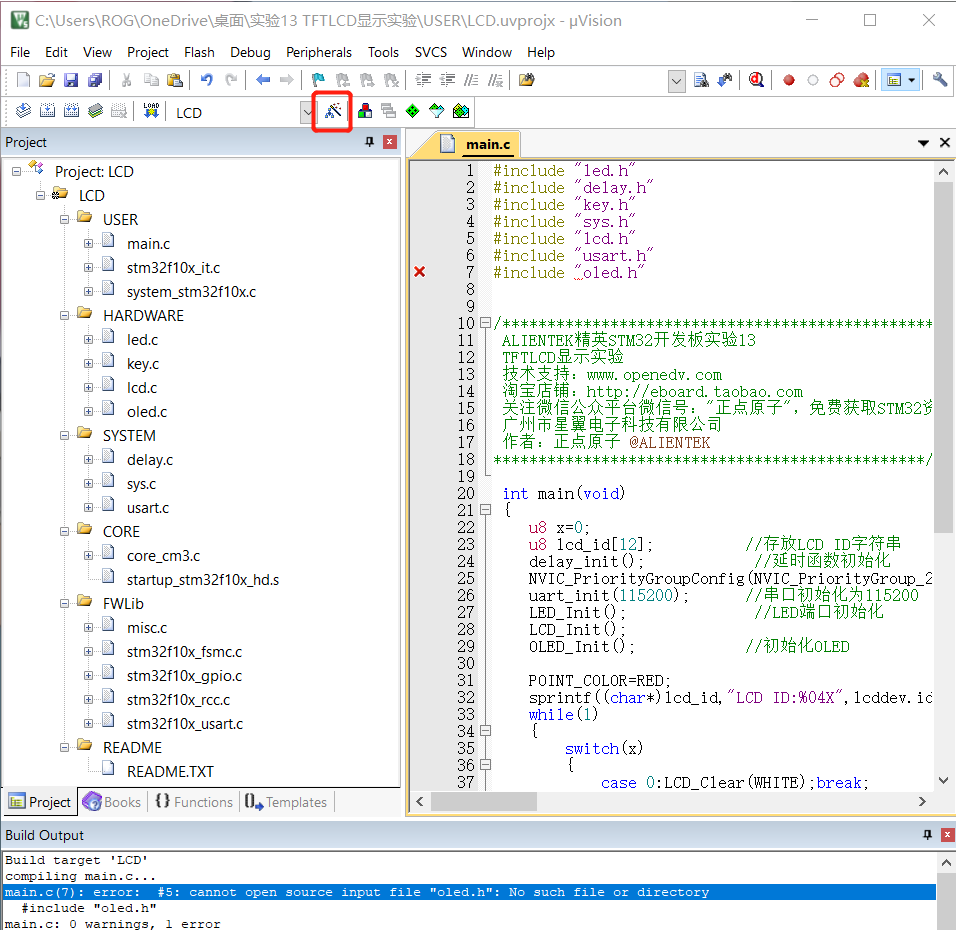Screen dimensions: 956x930
Task: Collapse Project: LCD root node
Action: pos(16,171)
